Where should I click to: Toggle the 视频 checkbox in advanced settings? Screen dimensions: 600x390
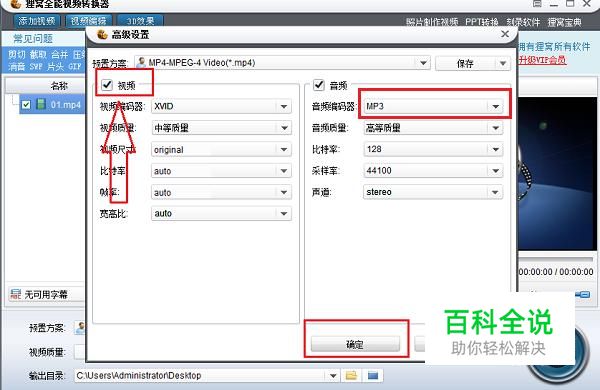point(107,85)
